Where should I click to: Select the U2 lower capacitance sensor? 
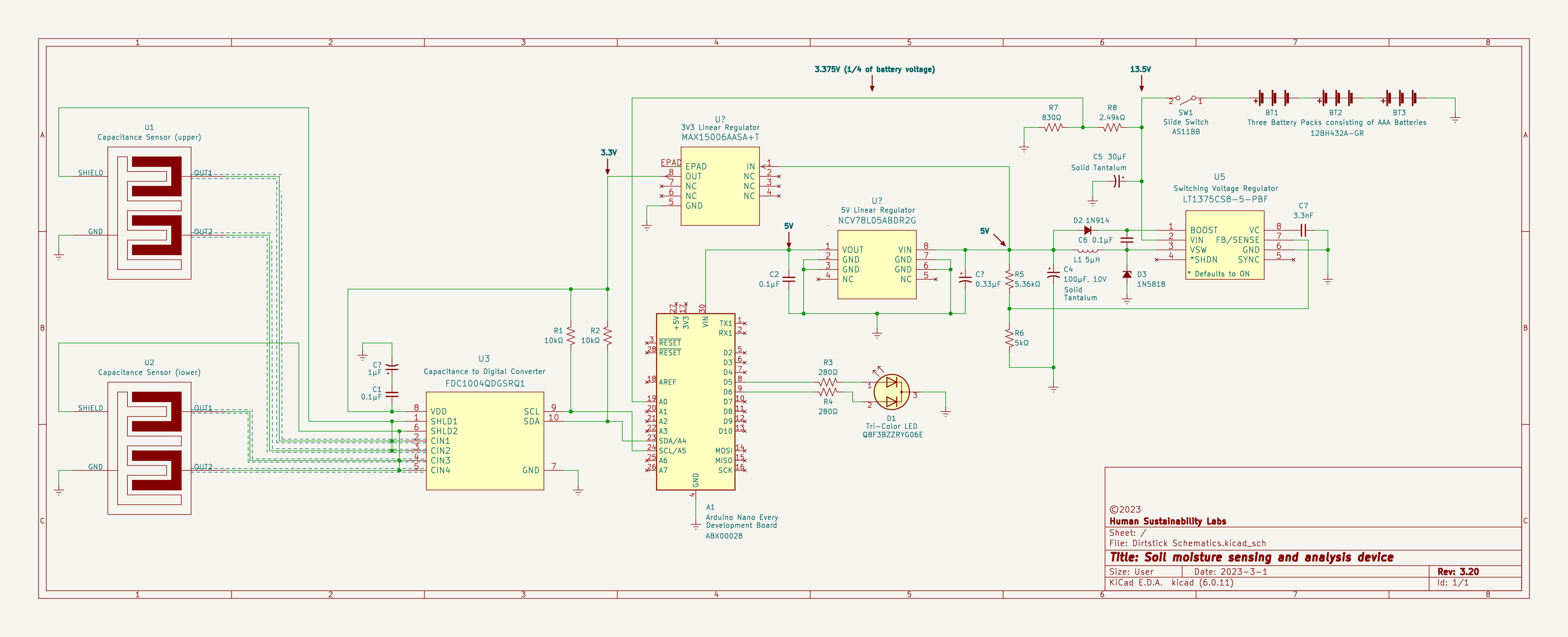tap(149, 448)
